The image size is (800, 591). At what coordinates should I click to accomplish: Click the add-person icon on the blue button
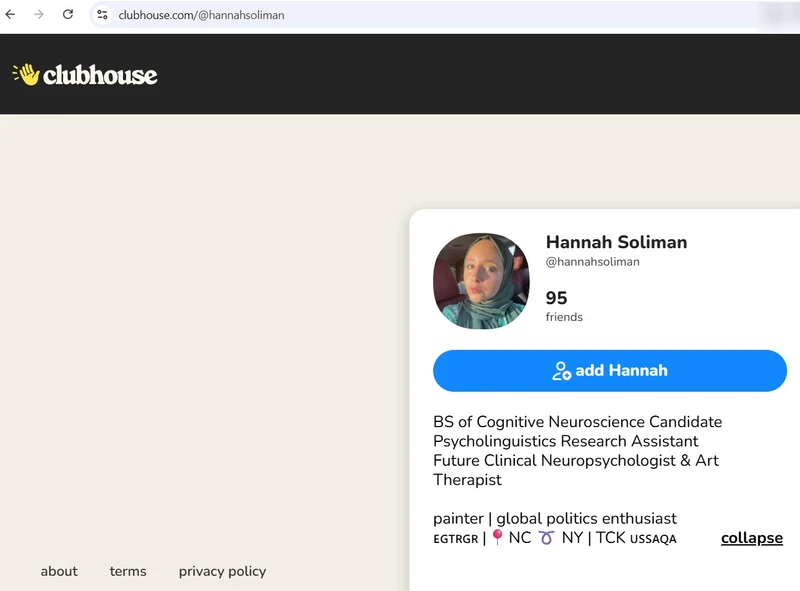tap(562, 371)
